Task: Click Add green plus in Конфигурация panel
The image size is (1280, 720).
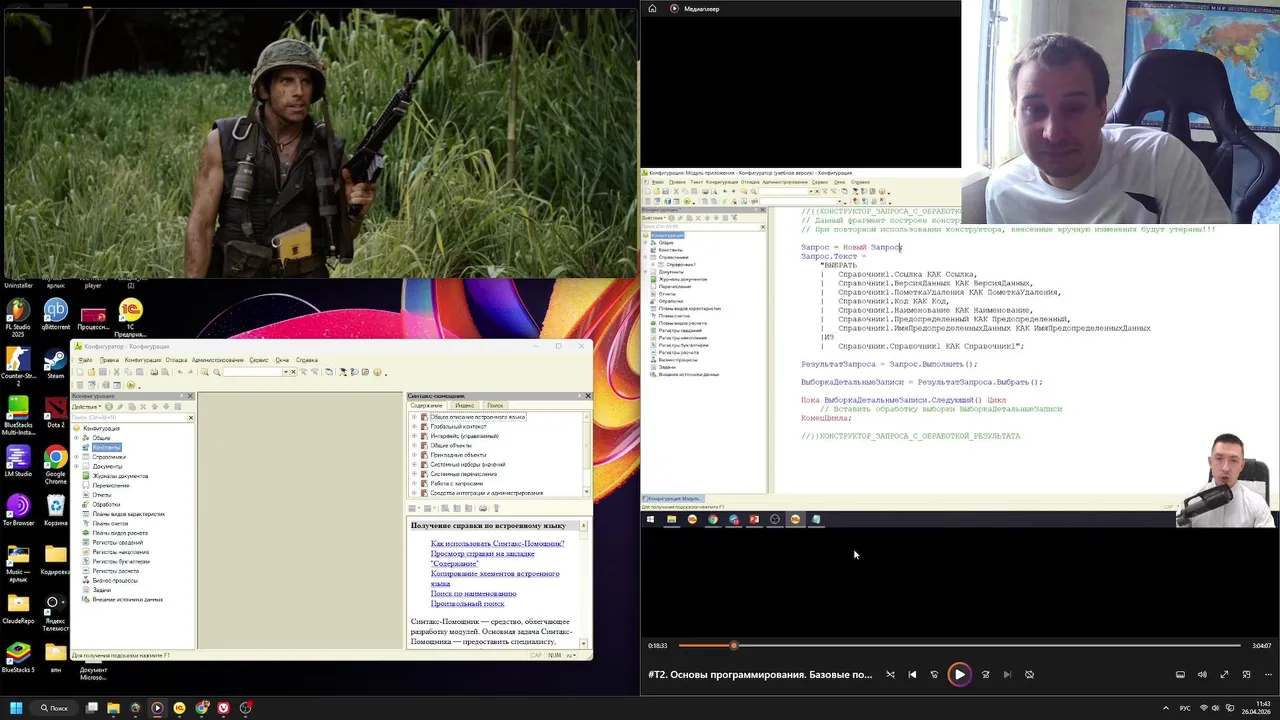Action: pos(109,407)
